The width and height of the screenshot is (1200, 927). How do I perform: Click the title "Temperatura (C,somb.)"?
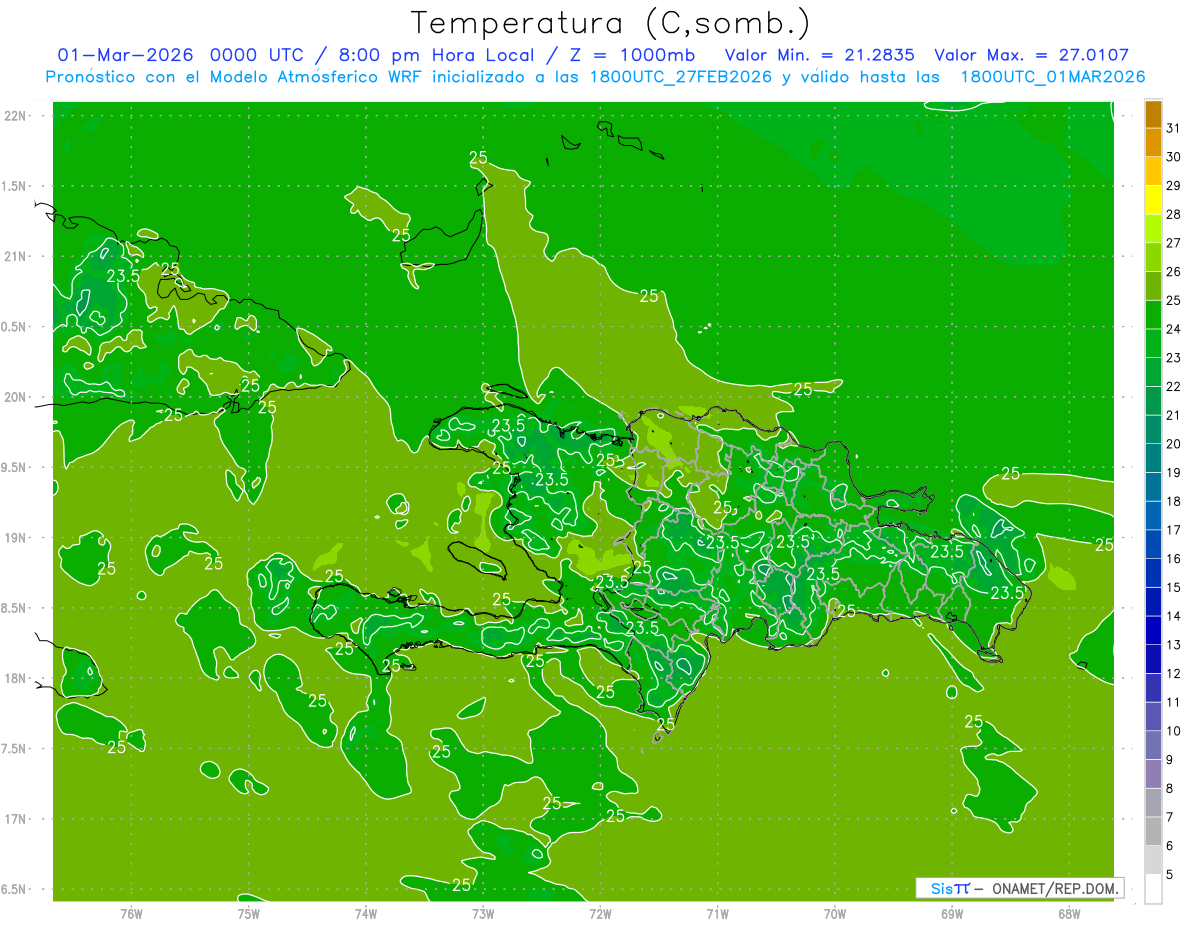[x=610, y=22]
